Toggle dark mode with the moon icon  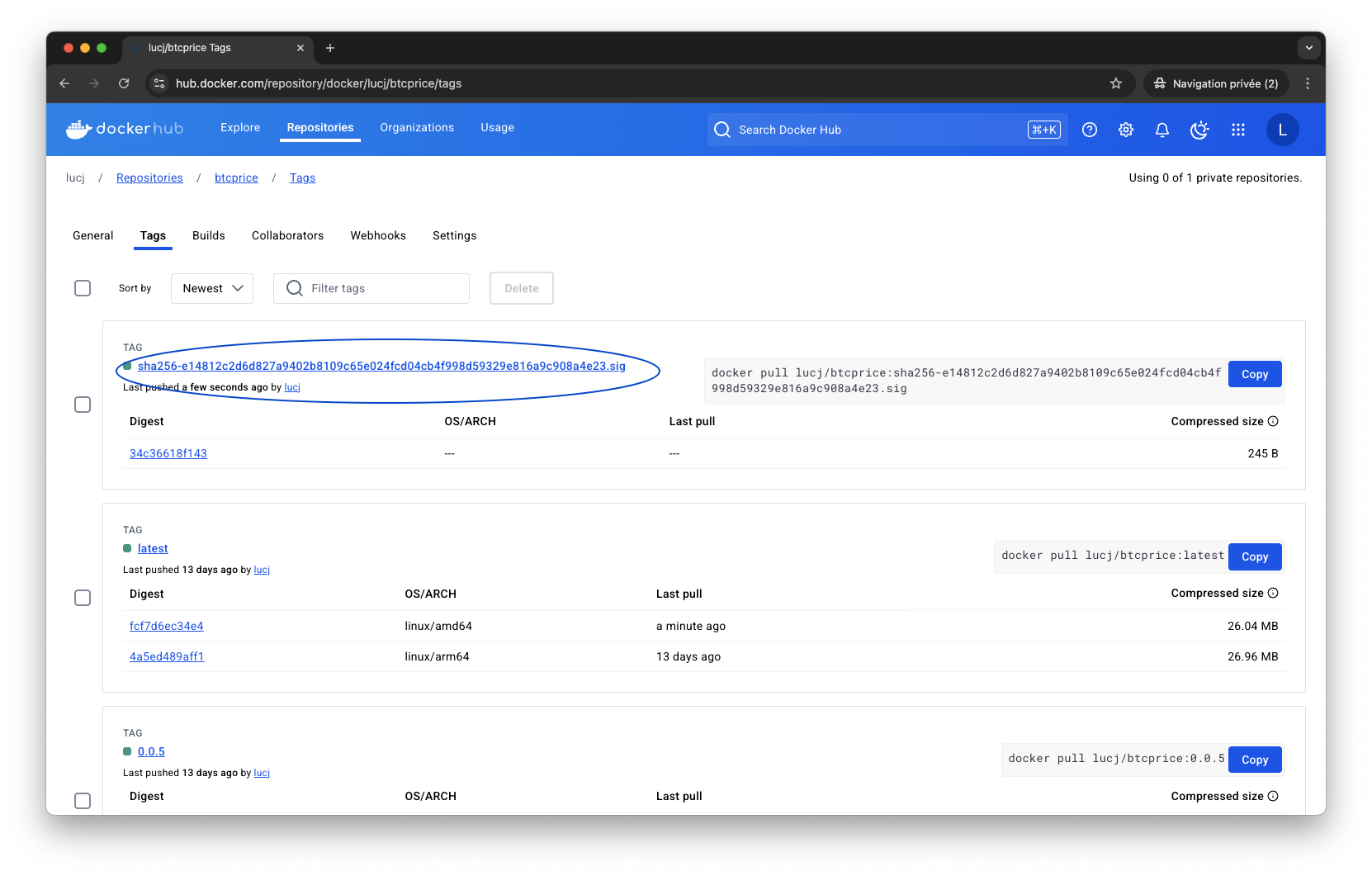[1199, 130]
